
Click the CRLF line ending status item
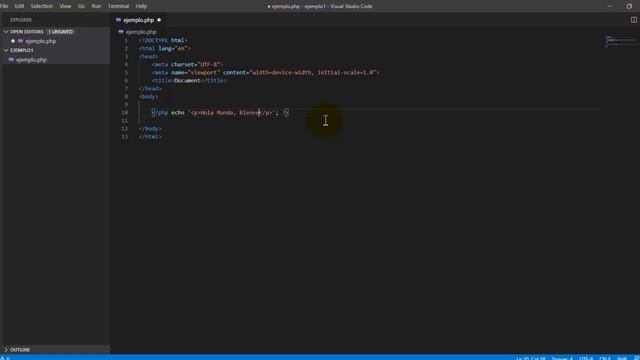[x=605, y=358]
